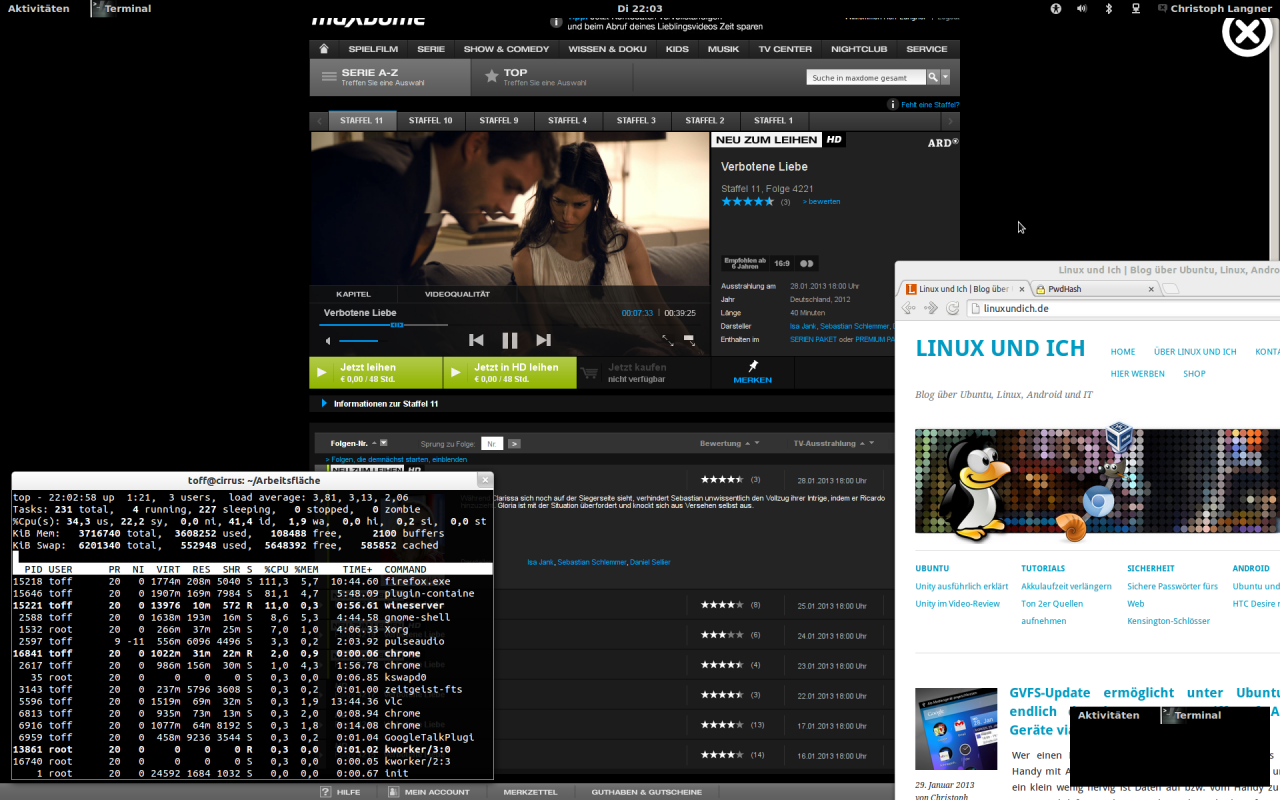Open the Aktivitäten overview

[x=39, y=8]
